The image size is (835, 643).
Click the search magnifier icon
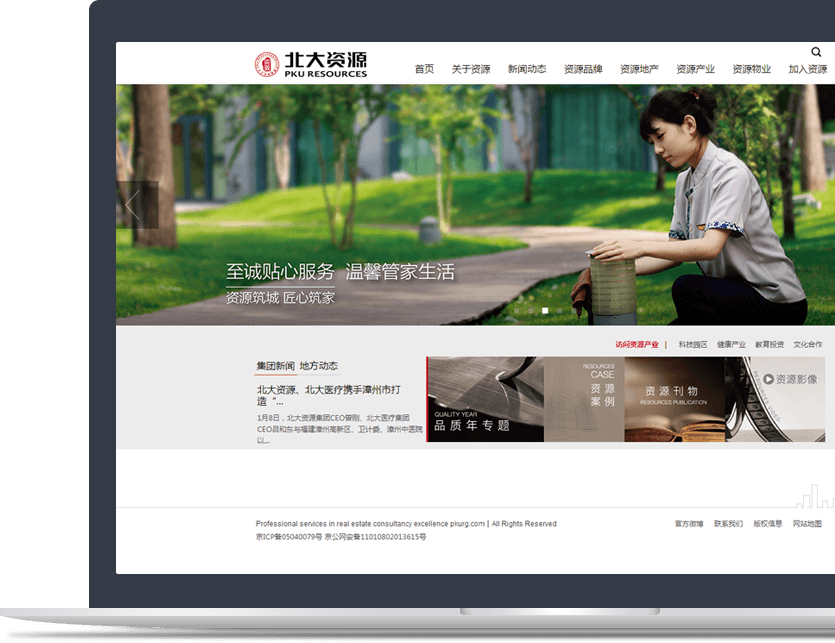[x=816, y=52]
